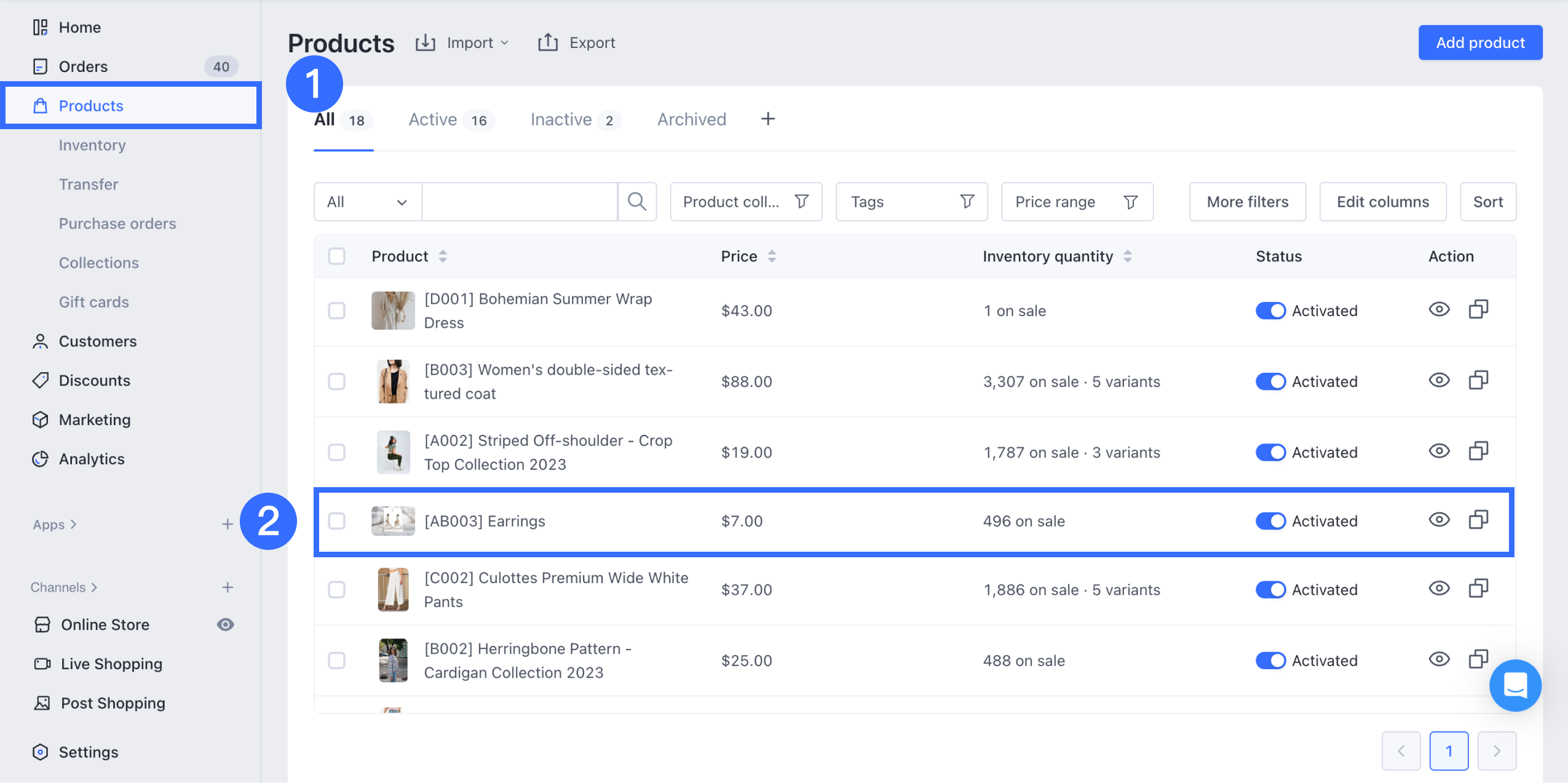The width and height of the screenshot is (1568, 783).
Task: Add a new channel with plus icon
Action: click(x=228, y=587)
